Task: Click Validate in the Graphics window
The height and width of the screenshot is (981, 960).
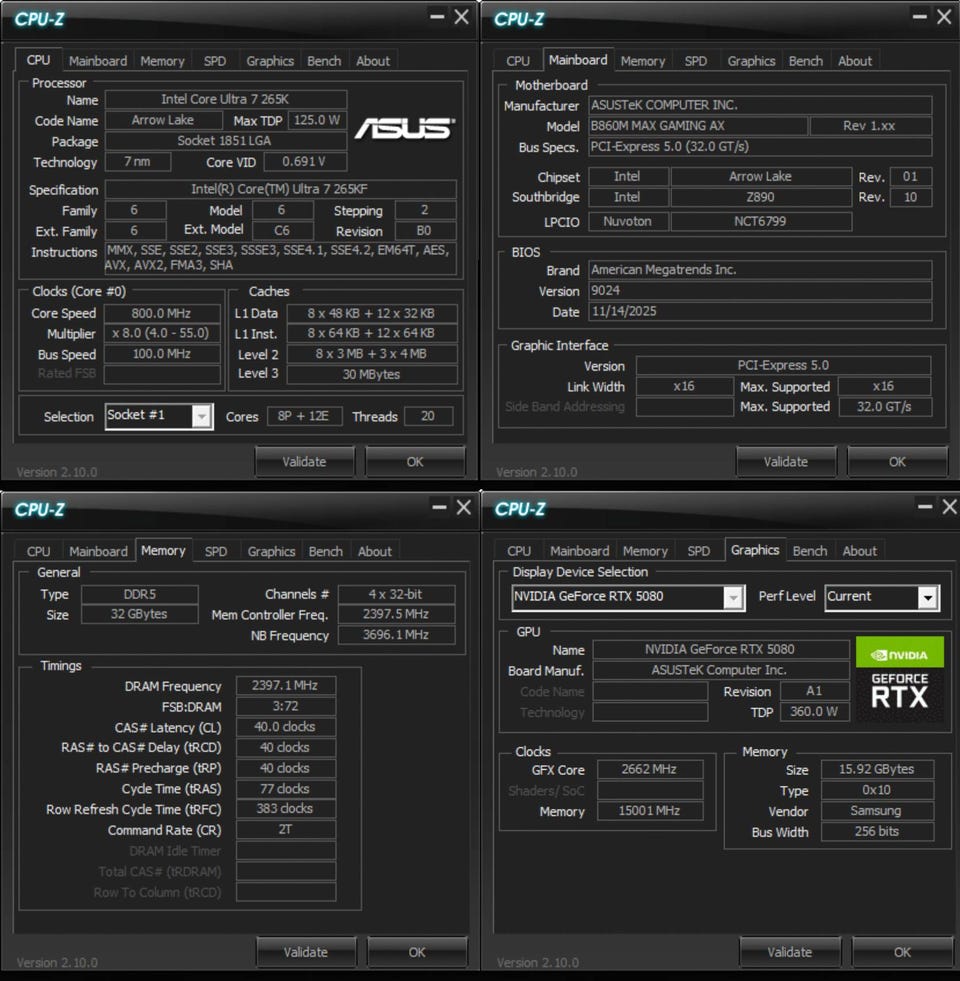Action: pyautogui.click(x=789, y=952)
